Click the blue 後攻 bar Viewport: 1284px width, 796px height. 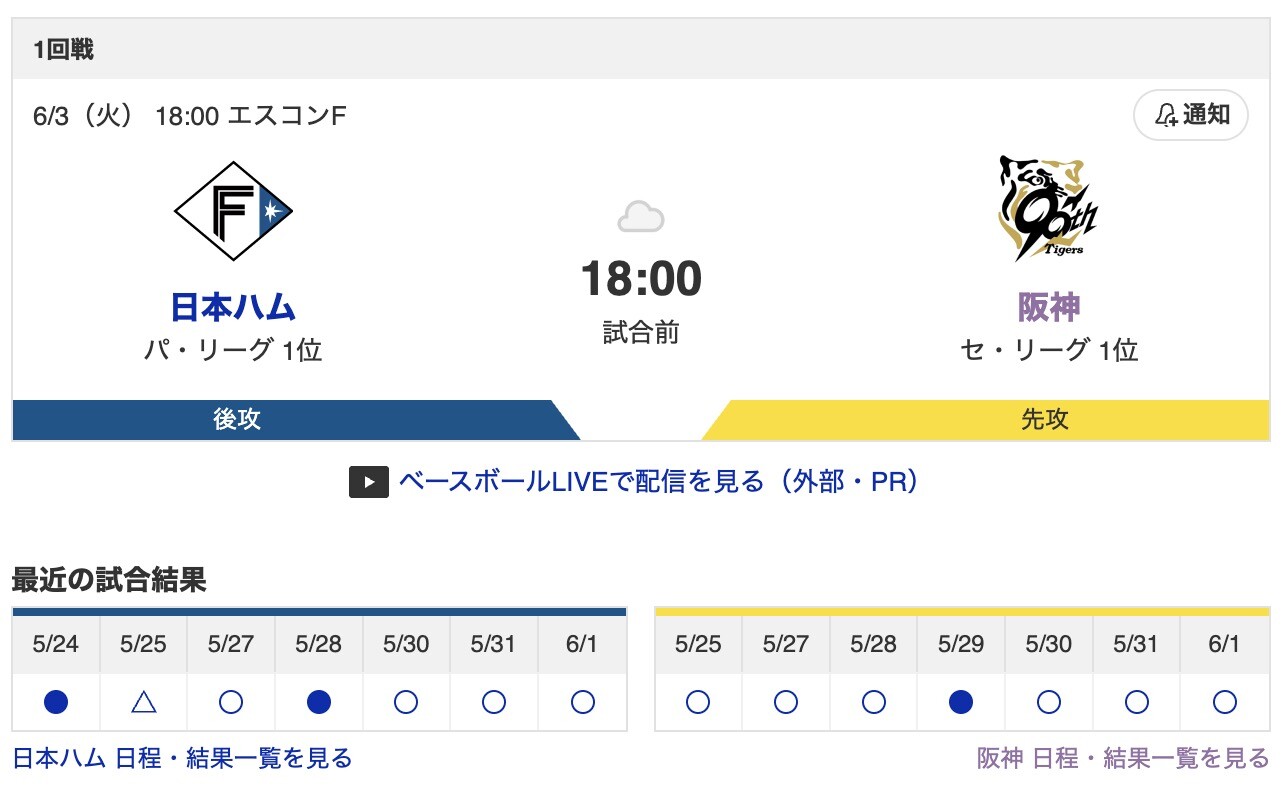pos(296,420)
